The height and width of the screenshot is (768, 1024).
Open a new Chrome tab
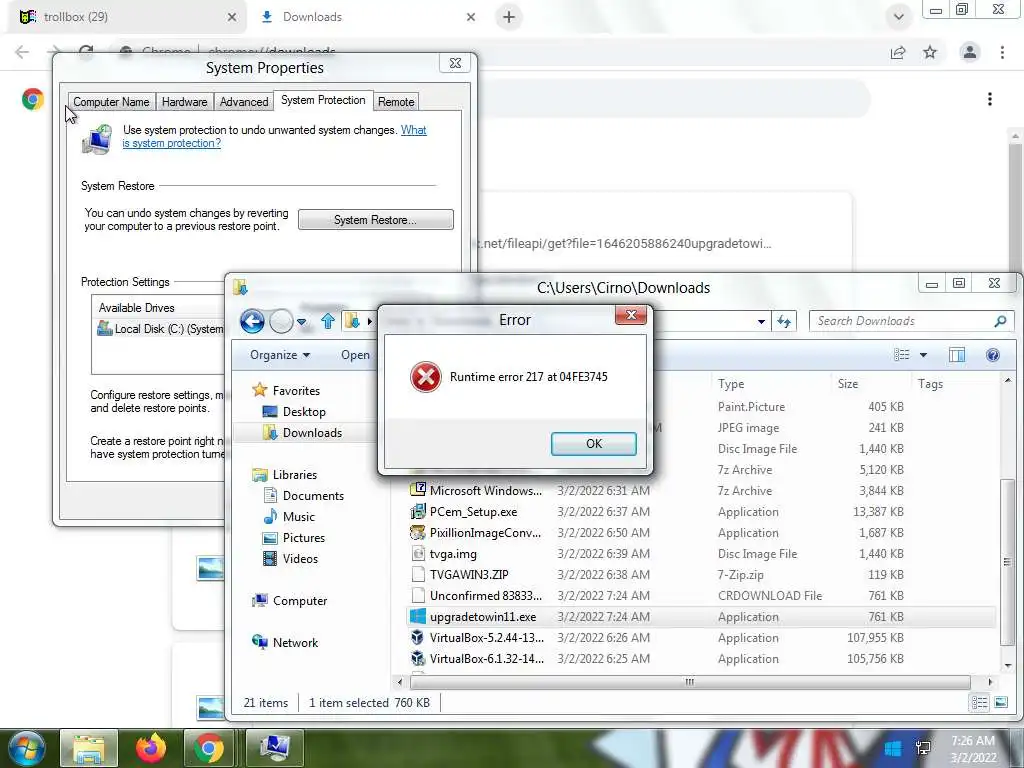coord(509,17)
